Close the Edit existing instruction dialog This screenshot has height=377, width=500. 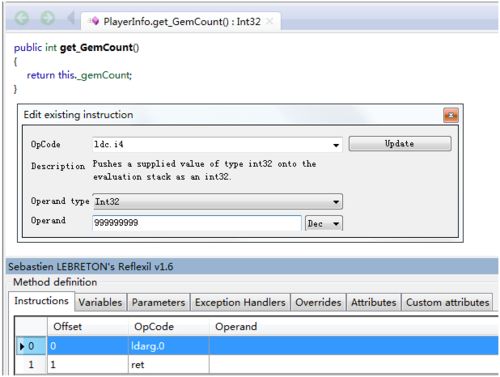[x=451, y=115]
